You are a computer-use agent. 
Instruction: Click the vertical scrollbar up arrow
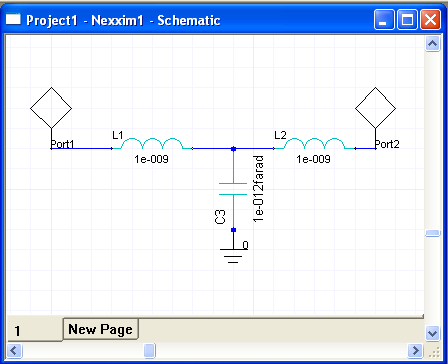[x=432, y=44]
